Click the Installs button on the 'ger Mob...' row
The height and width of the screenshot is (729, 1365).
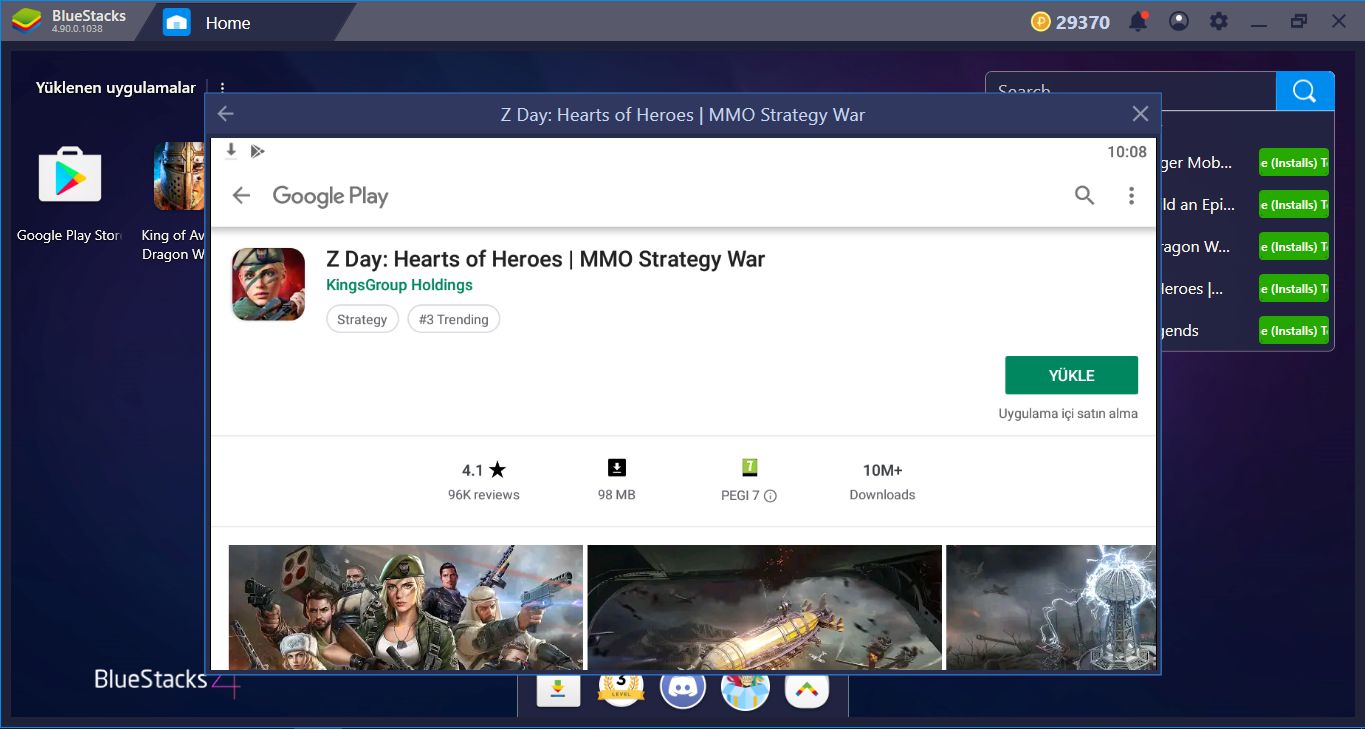point(1294,163)
